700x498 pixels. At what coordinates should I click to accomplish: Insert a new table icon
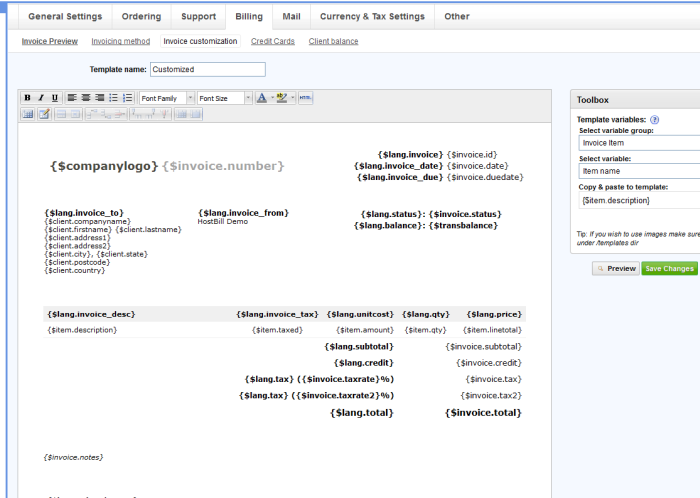point(28,114)
